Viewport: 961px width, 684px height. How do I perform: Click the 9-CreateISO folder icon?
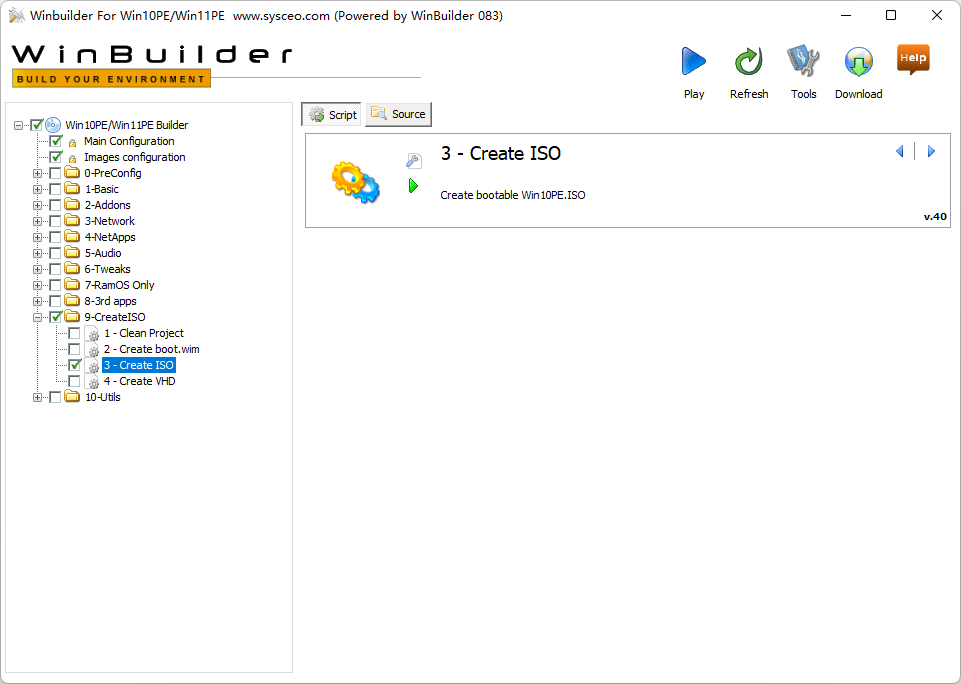72,317
